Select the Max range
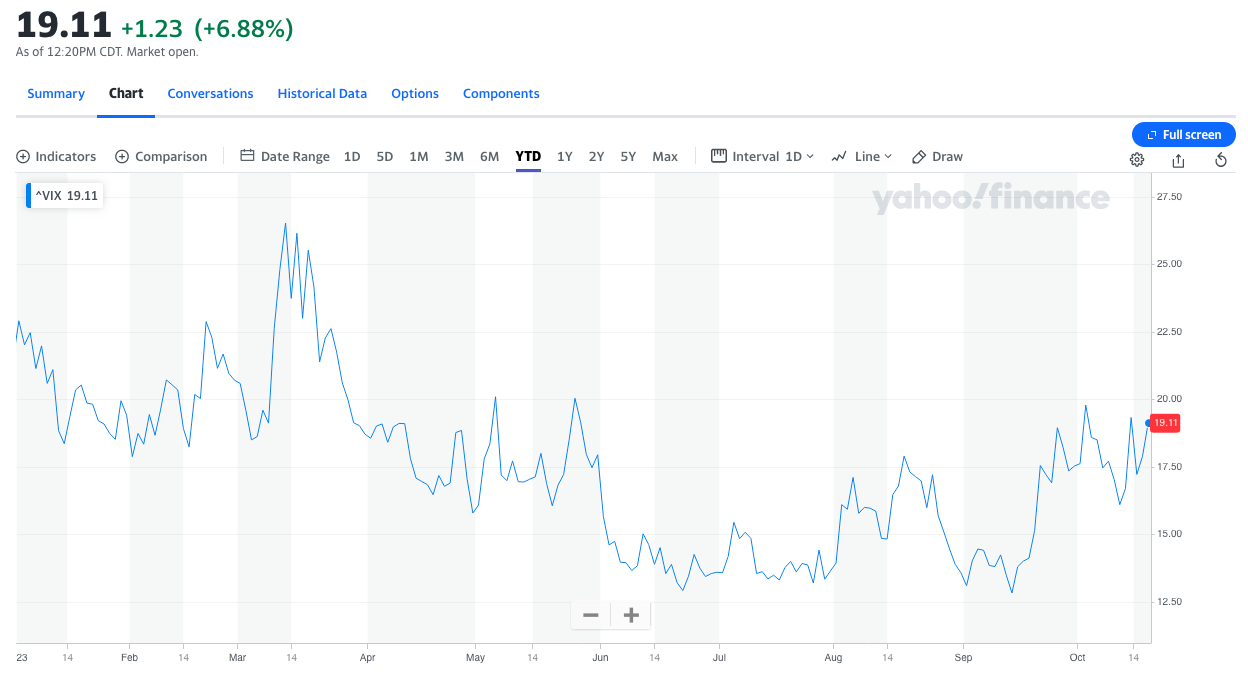 (665, 156)
